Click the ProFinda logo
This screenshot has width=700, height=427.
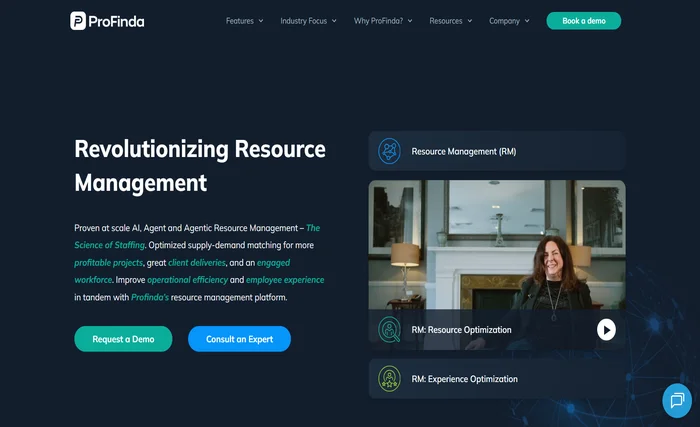[107, 21]
